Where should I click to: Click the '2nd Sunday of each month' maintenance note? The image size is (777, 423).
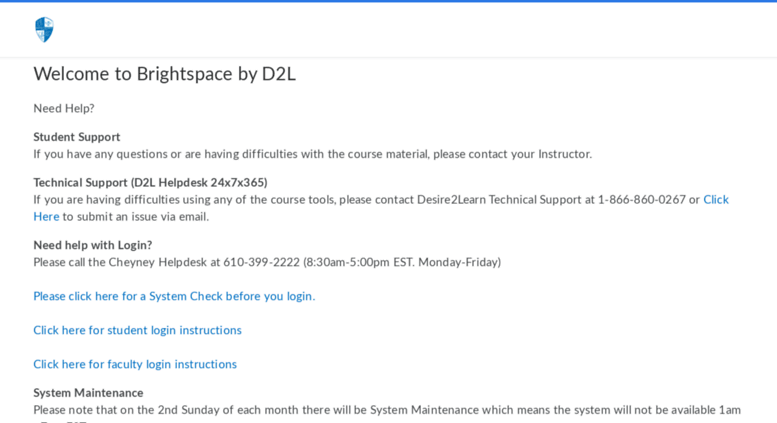387,410
